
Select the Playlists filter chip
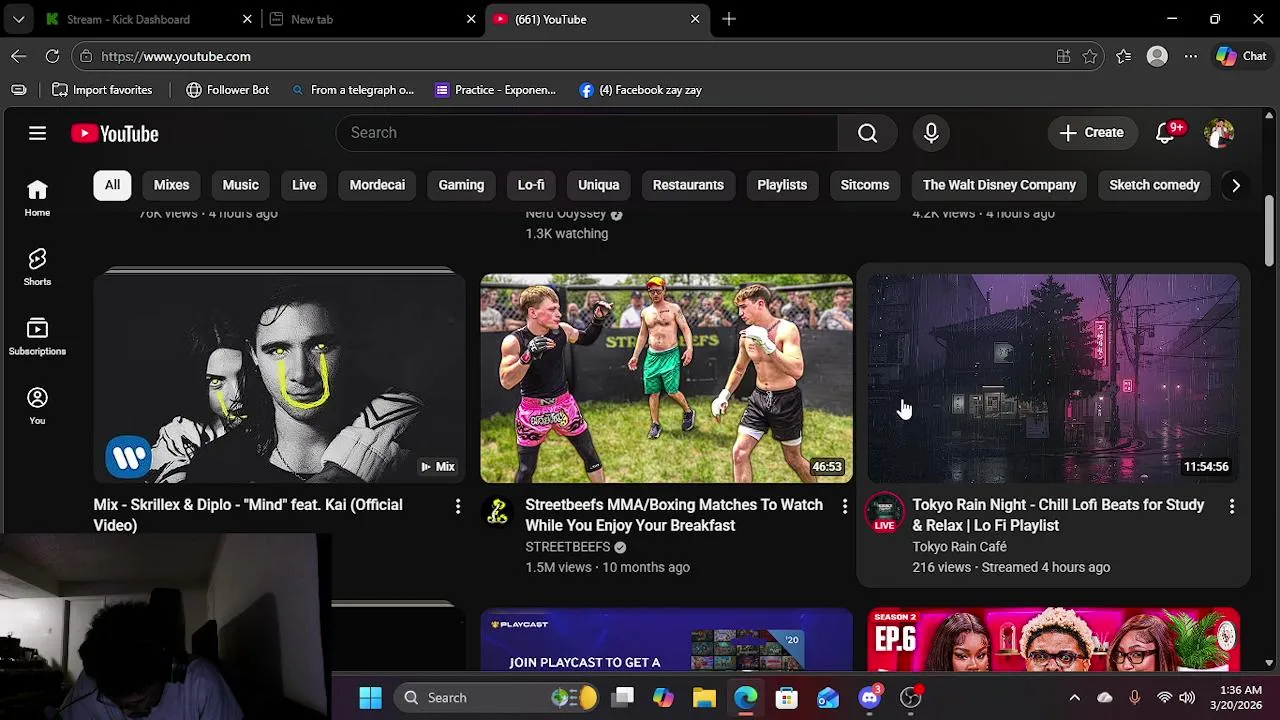tap(782, 185)
